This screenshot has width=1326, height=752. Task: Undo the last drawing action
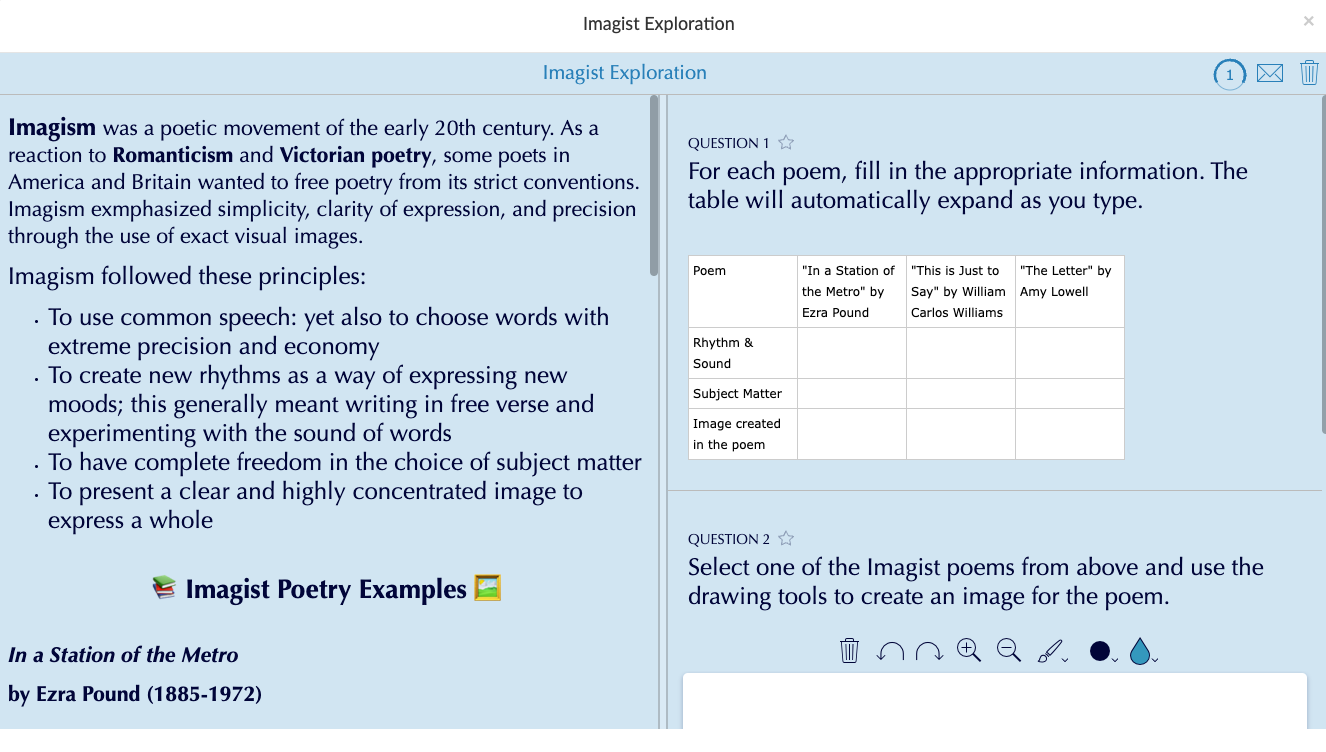point(889,650)
